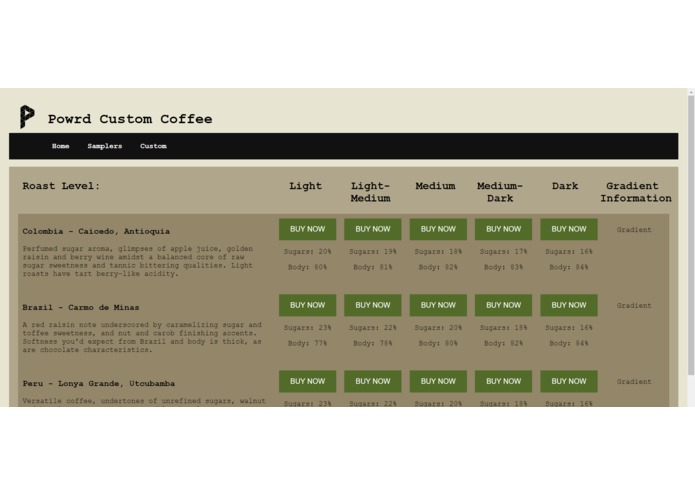Buy Colombia Light roast

(x=307, y=229)
